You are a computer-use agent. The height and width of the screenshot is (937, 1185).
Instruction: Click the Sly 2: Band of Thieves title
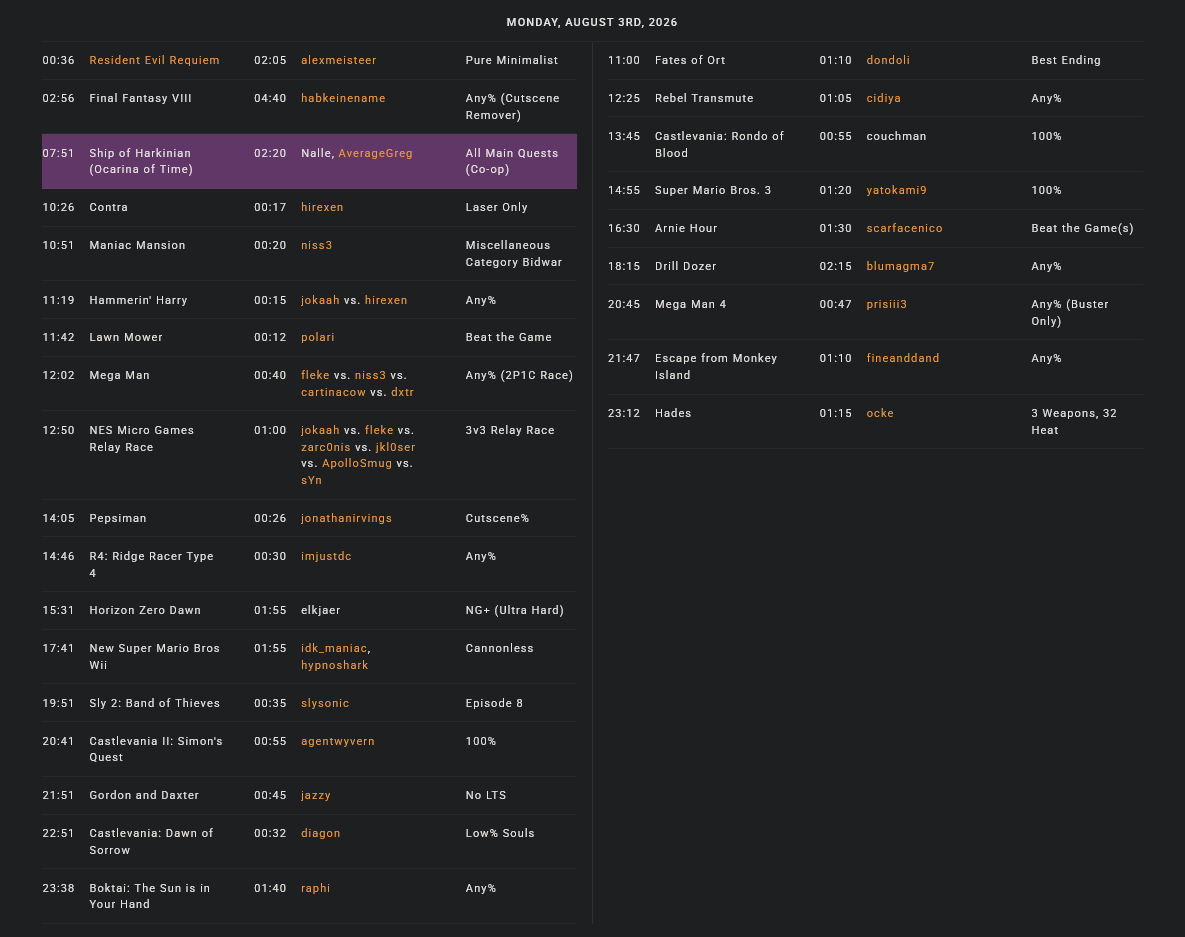click(155, 704)
